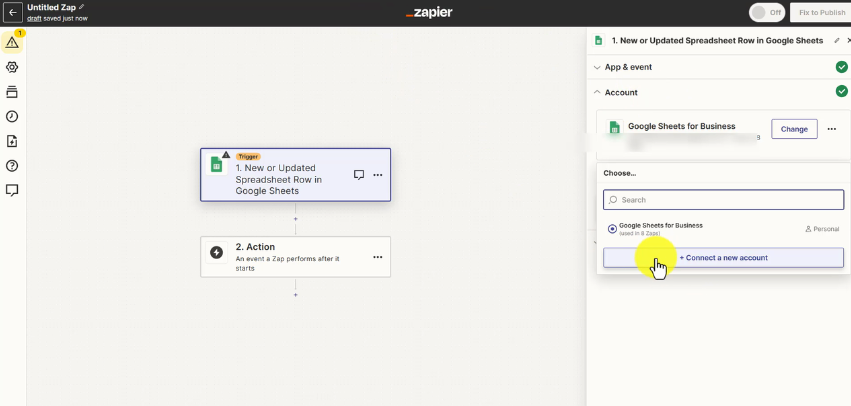Screen dimensions: 851x406
Task: Click the Personal label in account row
Action: coord(822,229)
